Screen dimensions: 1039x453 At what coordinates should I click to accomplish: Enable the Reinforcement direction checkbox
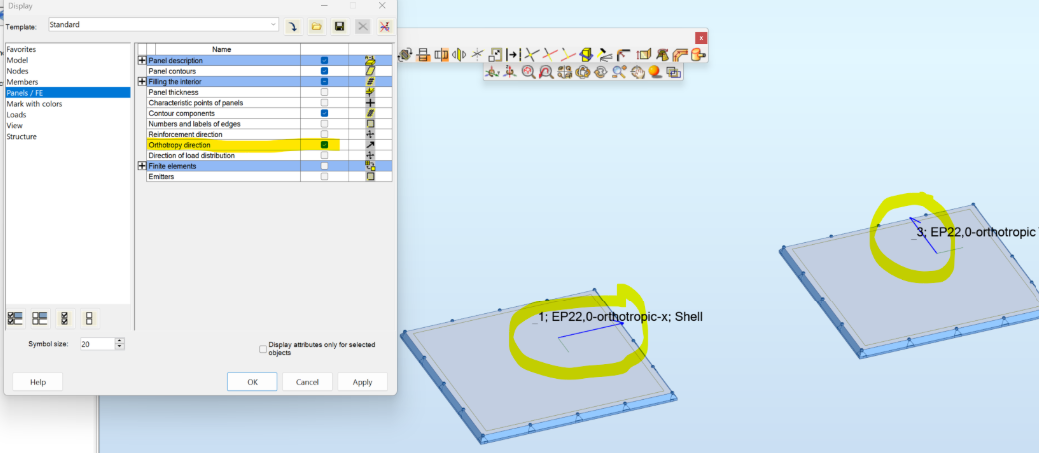click(x=324, y=134)
